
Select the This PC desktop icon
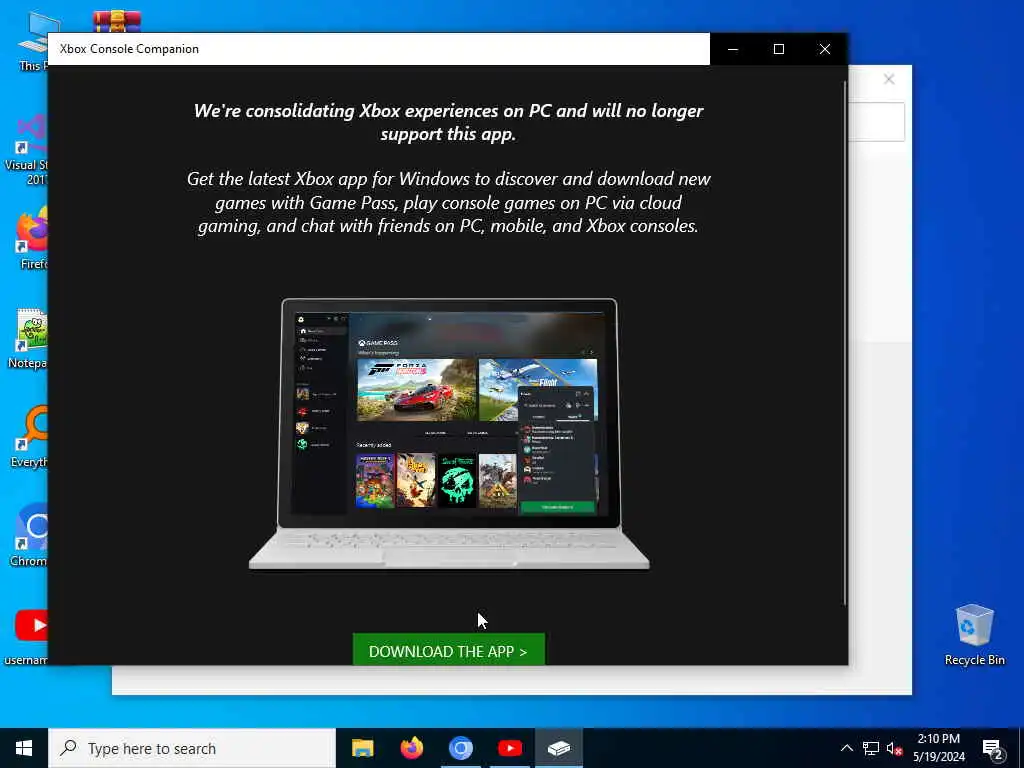(x=33, y=42)
